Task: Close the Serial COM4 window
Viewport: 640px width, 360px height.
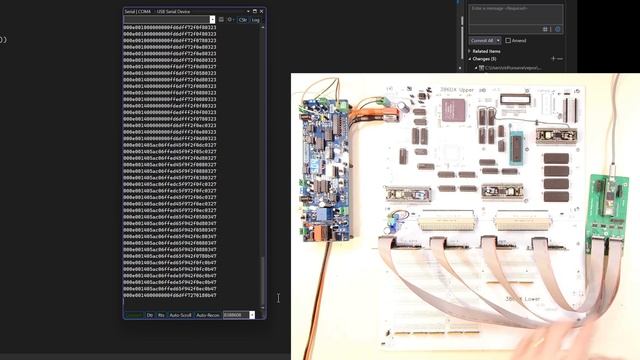Action: 262,11
